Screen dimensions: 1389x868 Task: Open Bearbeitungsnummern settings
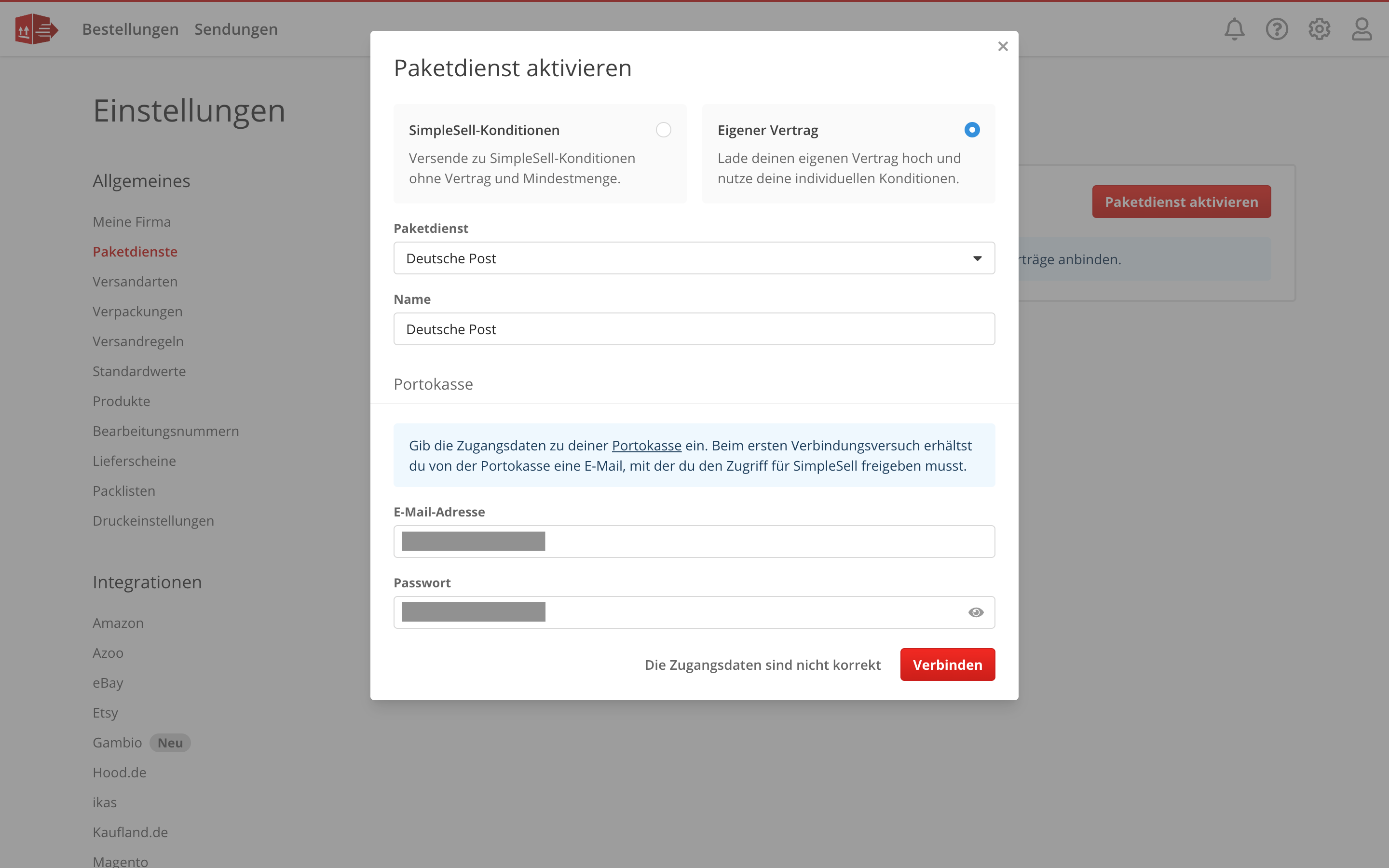tap(165, 431)
